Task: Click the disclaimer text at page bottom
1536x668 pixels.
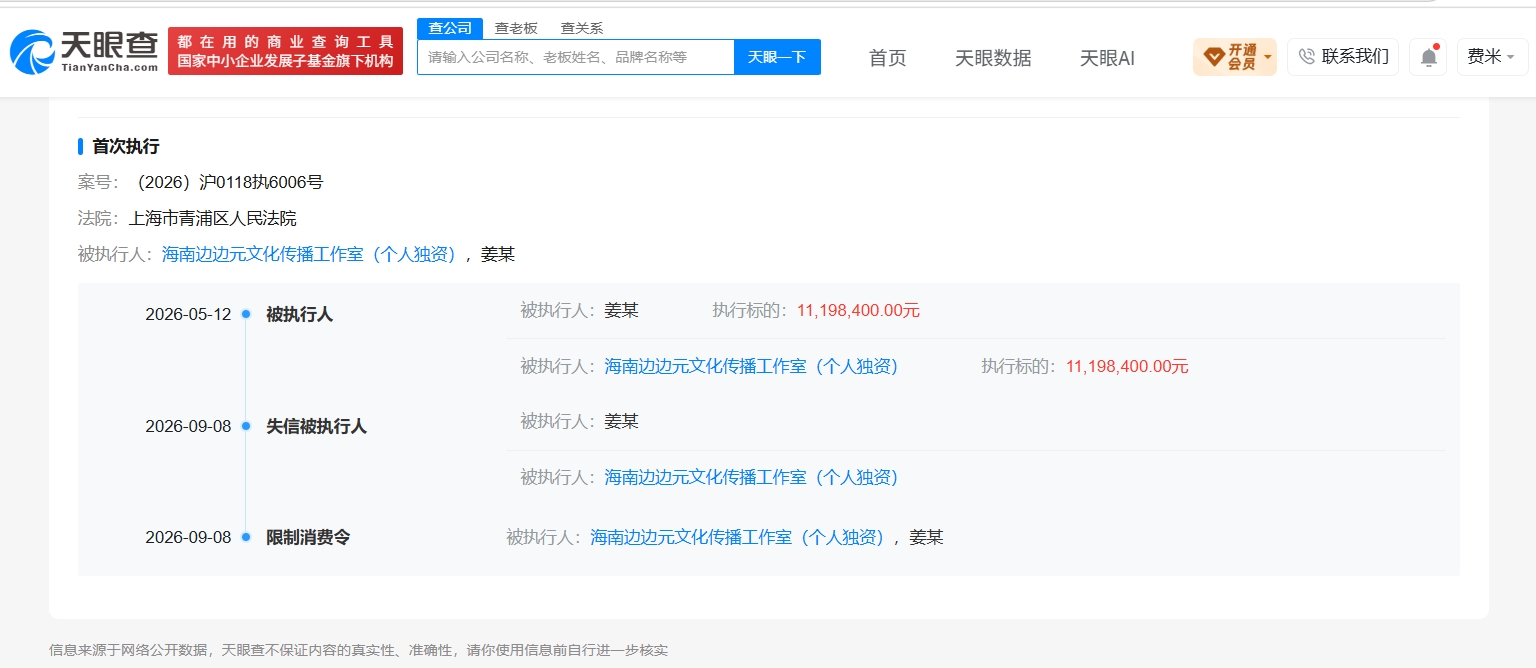Action: [x=358, y=650]
